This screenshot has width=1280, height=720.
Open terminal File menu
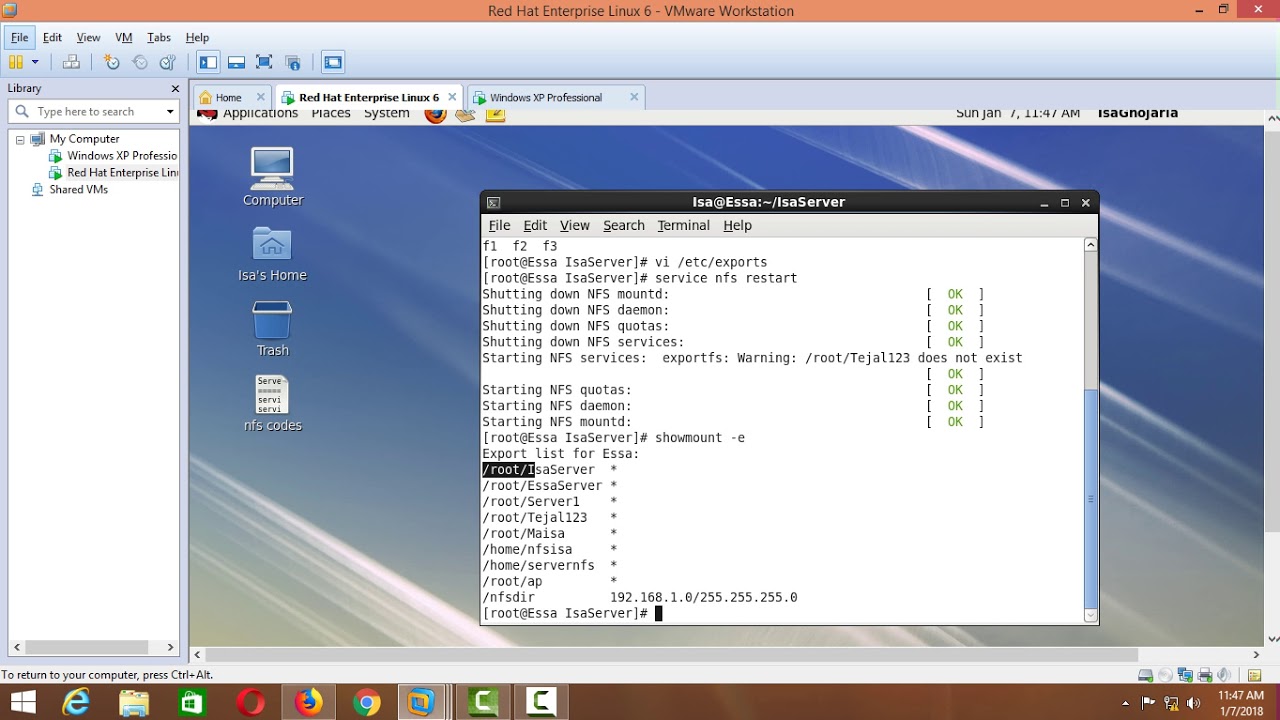click(x=499, y=225)
